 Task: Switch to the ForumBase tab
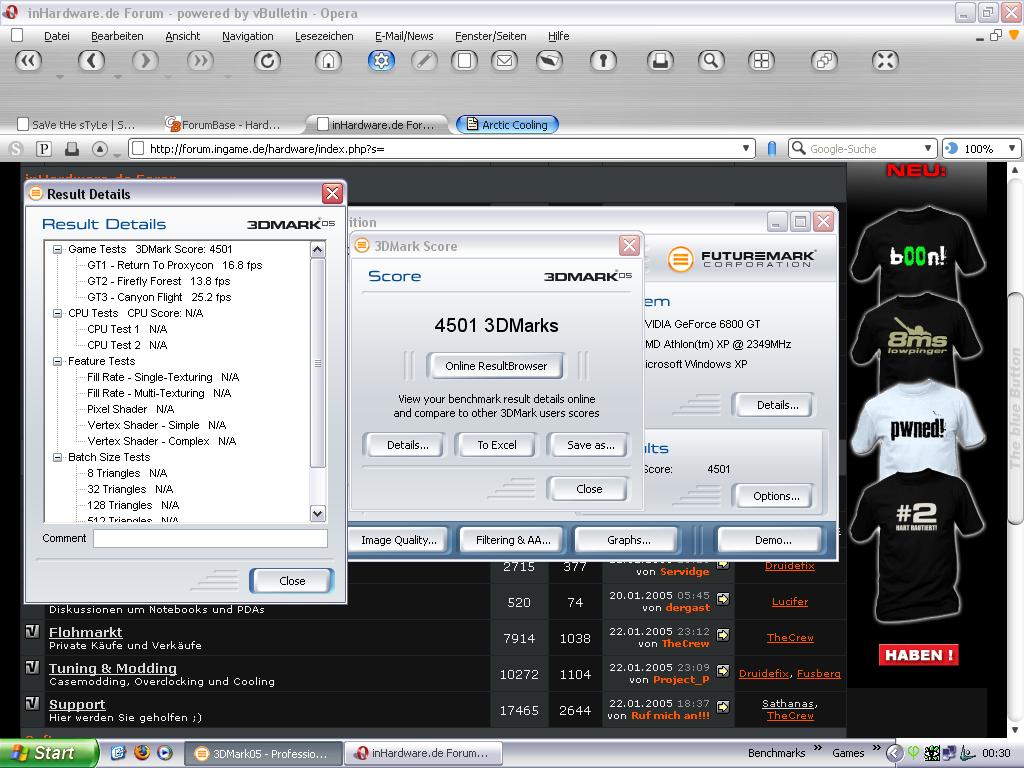pyautogui.click(x=223, y=124)
